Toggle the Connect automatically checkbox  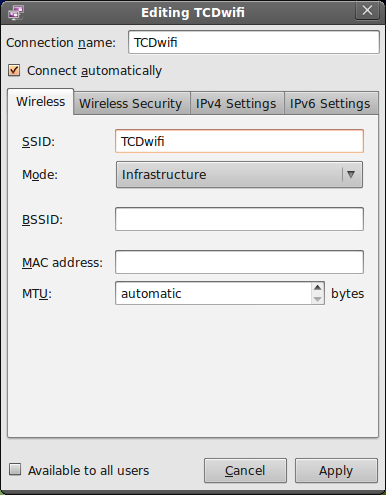coord(14,70)
